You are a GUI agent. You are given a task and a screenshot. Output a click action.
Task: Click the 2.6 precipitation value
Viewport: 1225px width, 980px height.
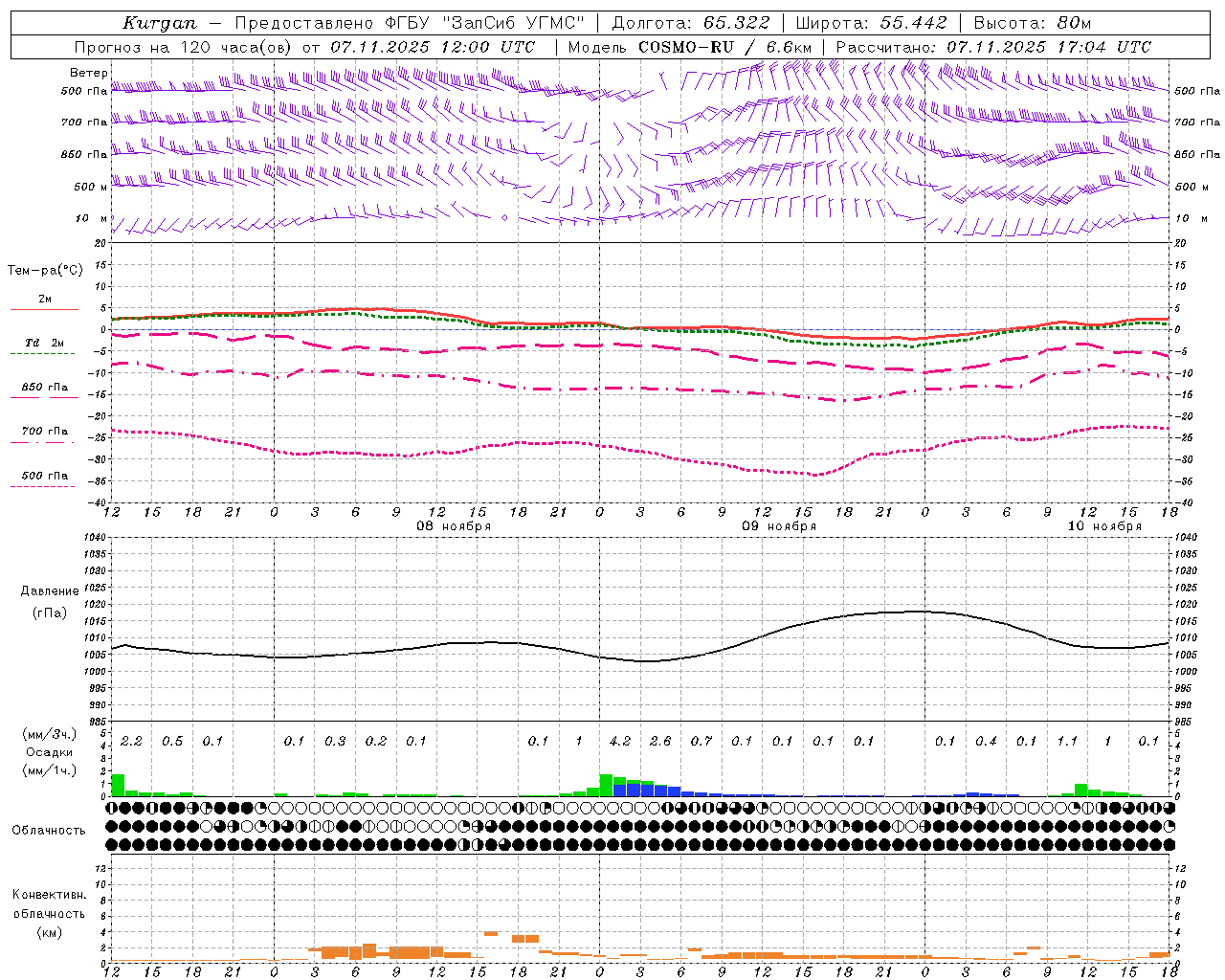660,742
